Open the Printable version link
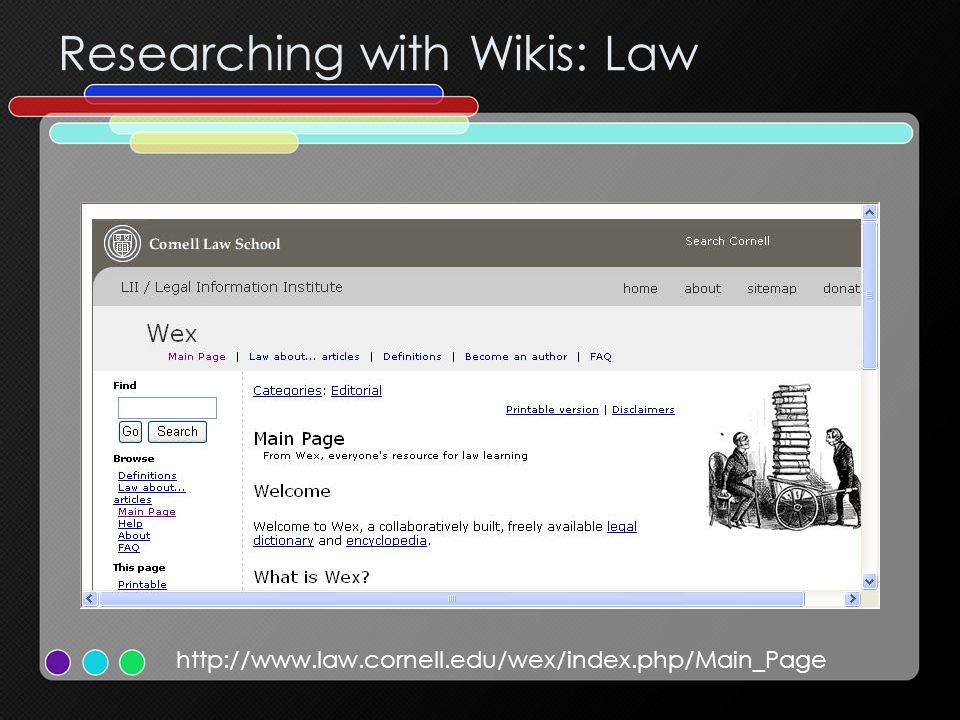 [x=552, y=410]
